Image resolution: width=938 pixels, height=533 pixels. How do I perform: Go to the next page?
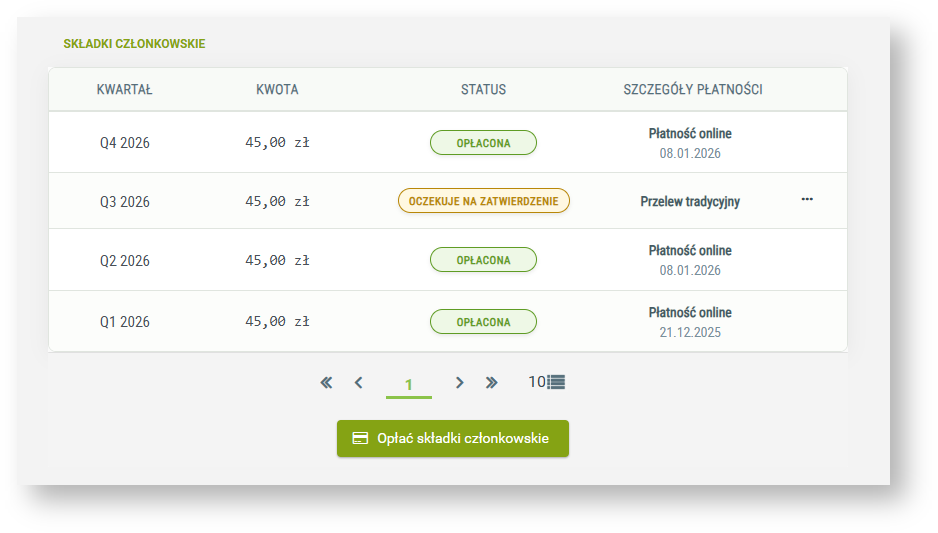(x=459, y=382)
